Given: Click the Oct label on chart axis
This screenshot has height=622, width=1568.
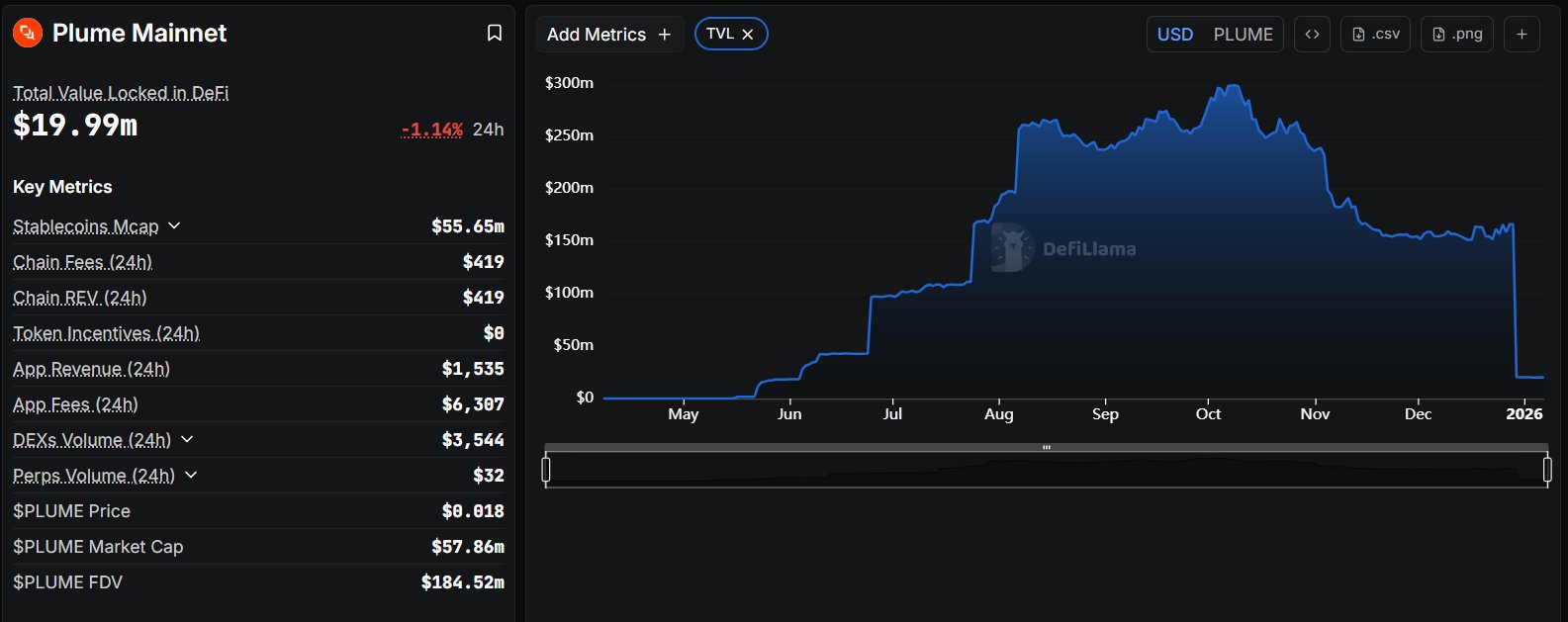Looking at the screenshot, I should [x=1208, y=414].
